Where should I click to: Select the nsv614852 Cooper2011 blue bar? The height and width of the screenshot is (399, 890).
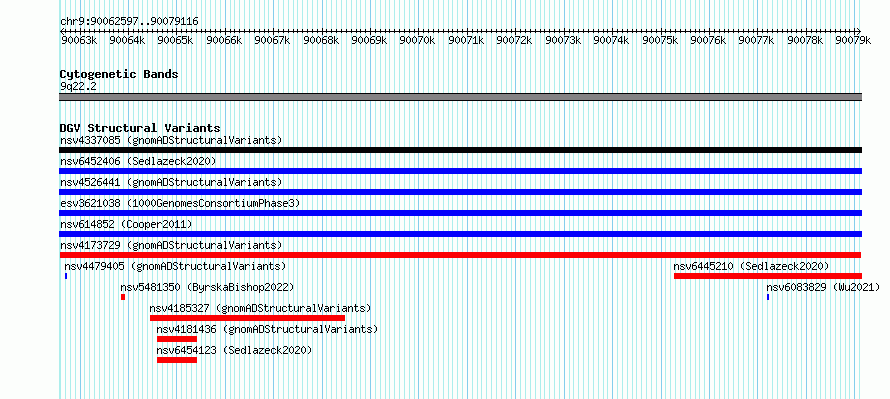coord(460,234)
